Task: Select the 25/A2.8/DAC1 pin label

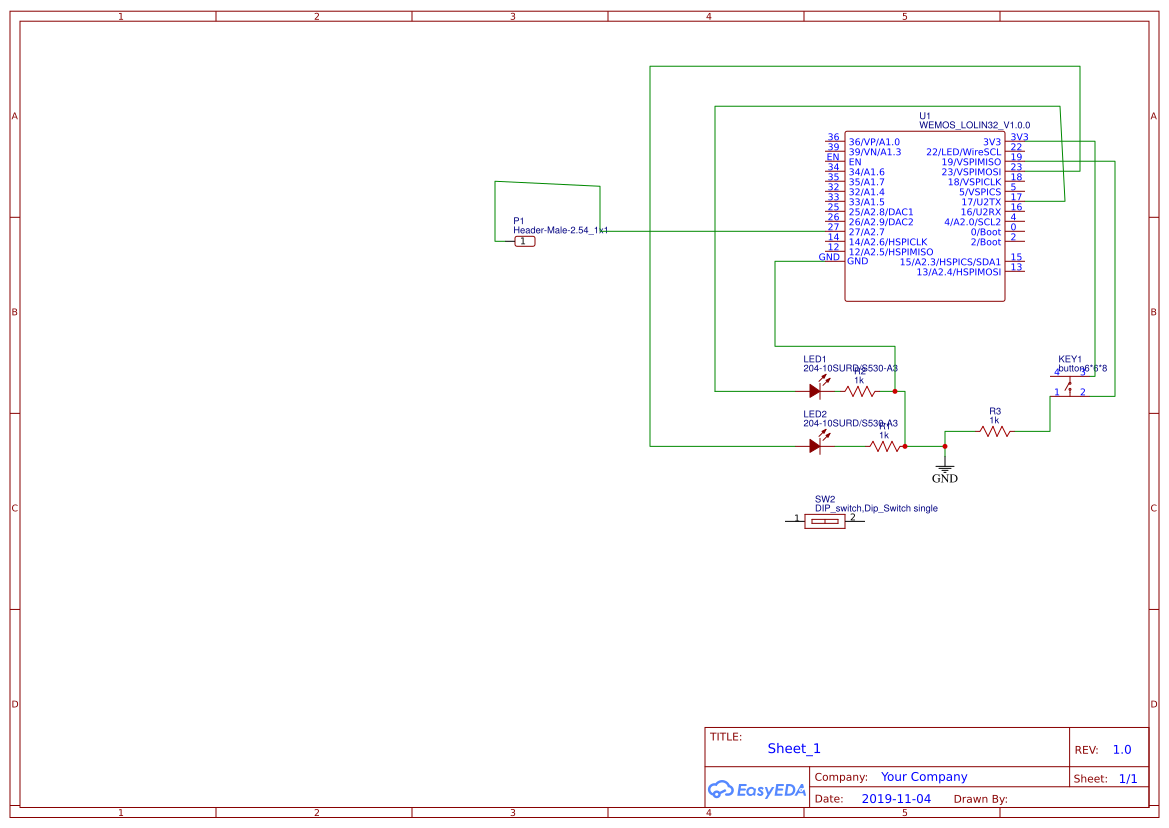Action: tap(880, 212)
